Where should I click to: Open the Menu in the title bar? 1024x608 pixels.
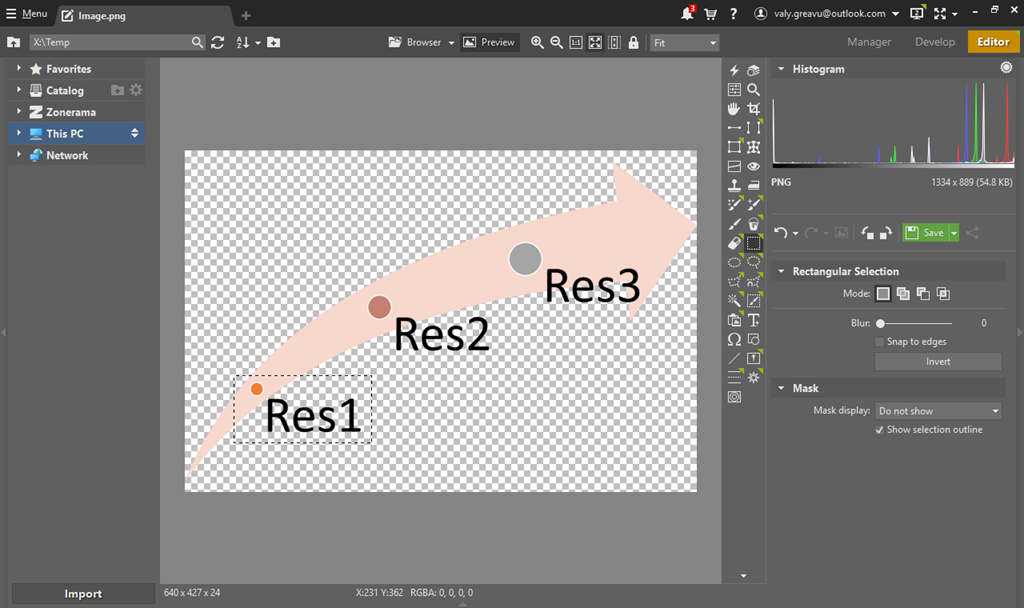point(27,14)
